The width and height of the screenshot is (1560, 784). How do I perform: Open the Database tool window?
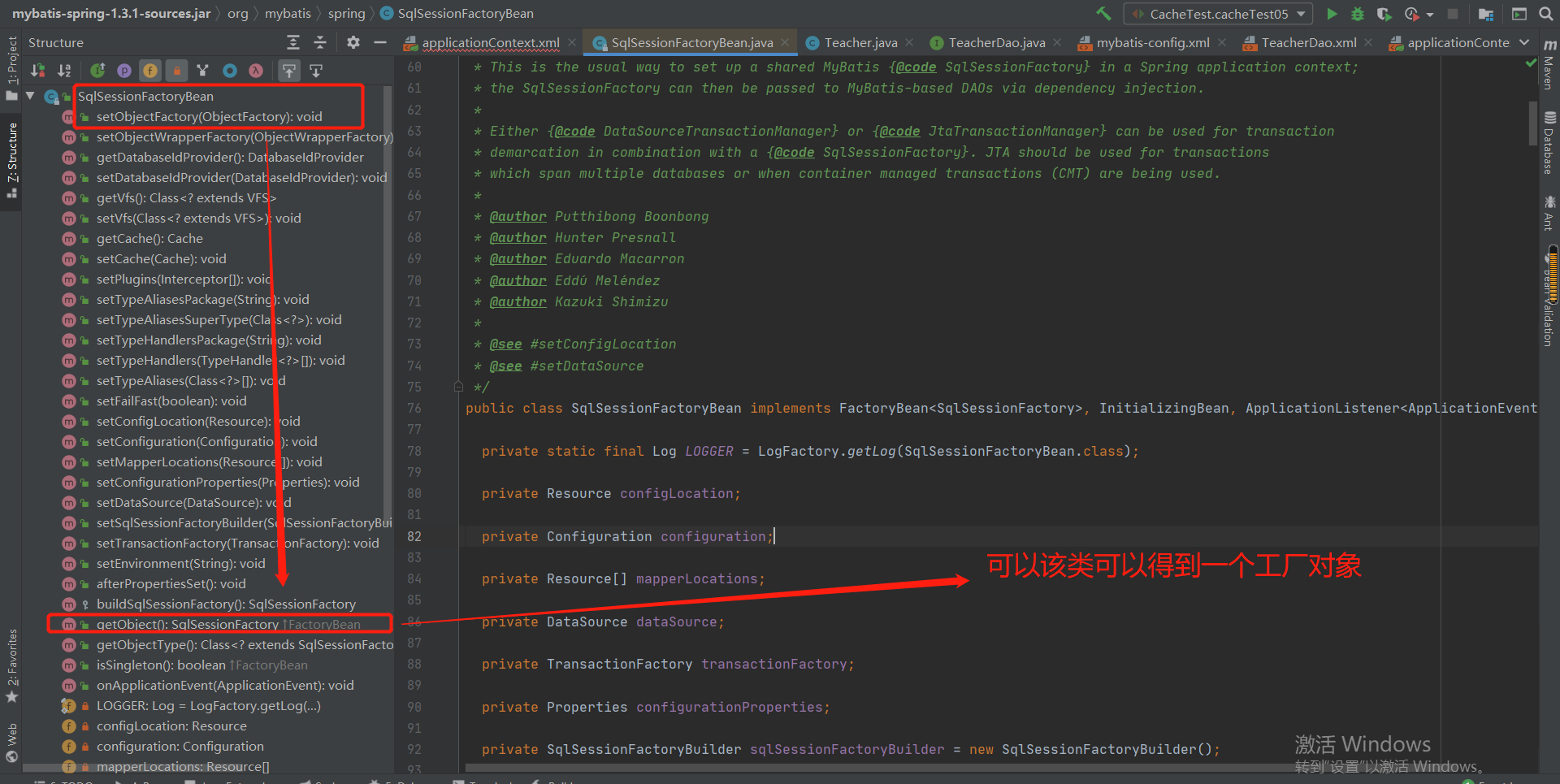tap(1549, 144)
